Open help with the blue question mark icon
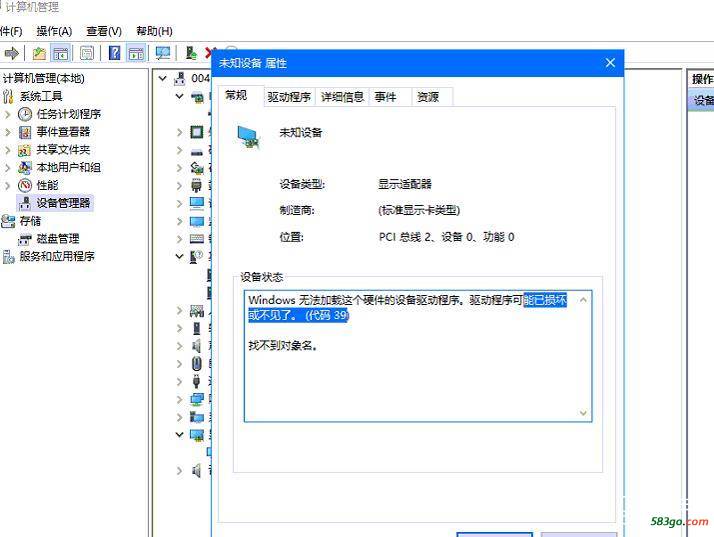Image resolution: width=714 pixels, height=537 pixels. [114, 53]
